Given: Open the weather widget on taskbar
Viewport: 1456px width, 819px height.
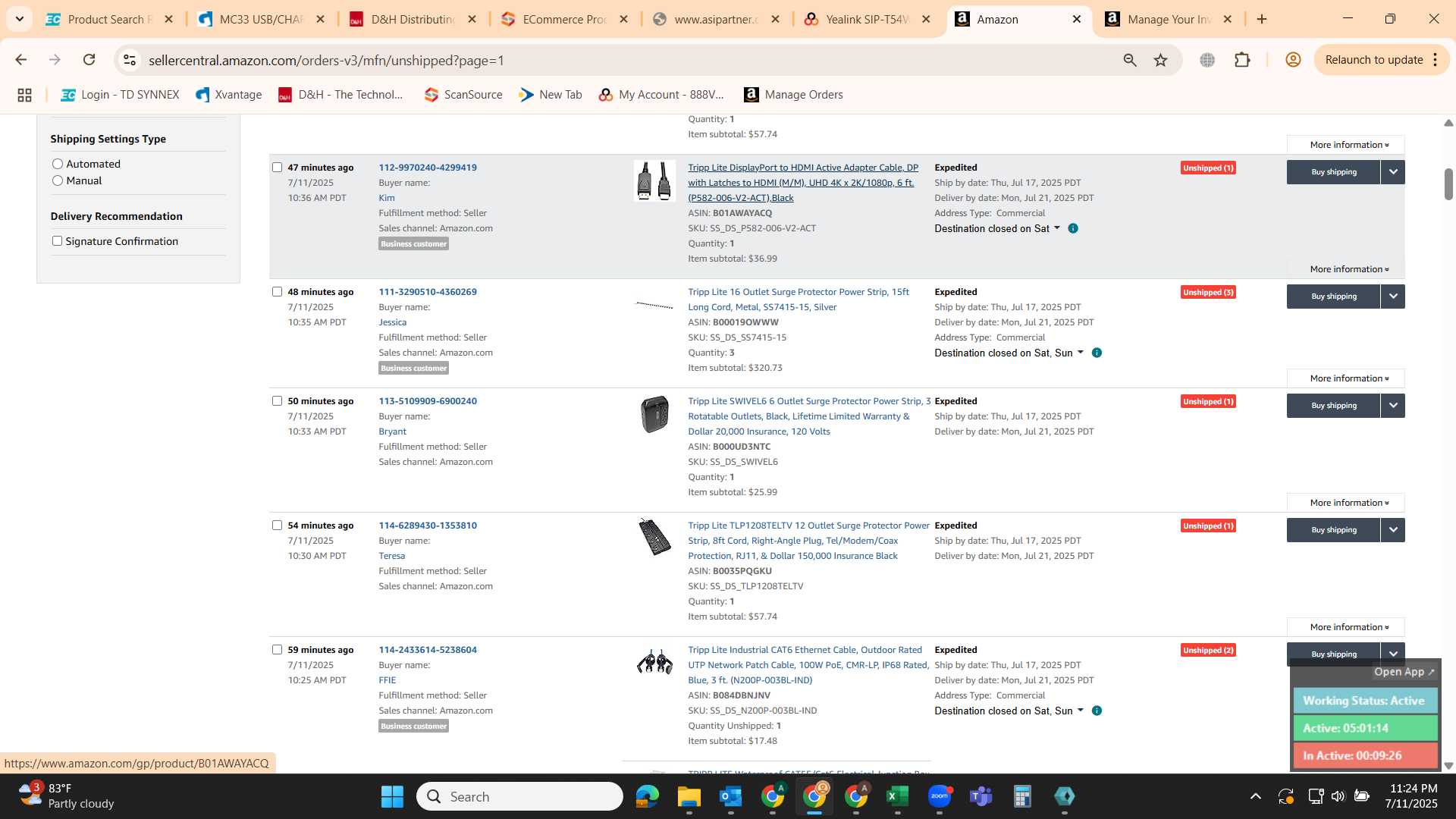Looking at the screenshot, I should click(x=67, y=796).
